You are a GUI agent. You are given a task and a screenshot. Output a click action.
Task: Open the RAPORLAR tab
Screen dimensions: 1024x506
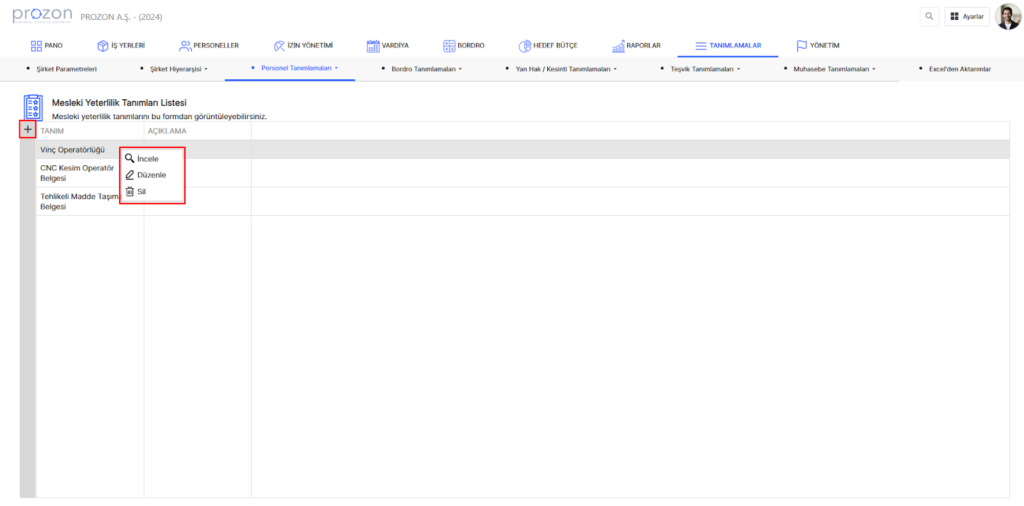pos(636,46)
